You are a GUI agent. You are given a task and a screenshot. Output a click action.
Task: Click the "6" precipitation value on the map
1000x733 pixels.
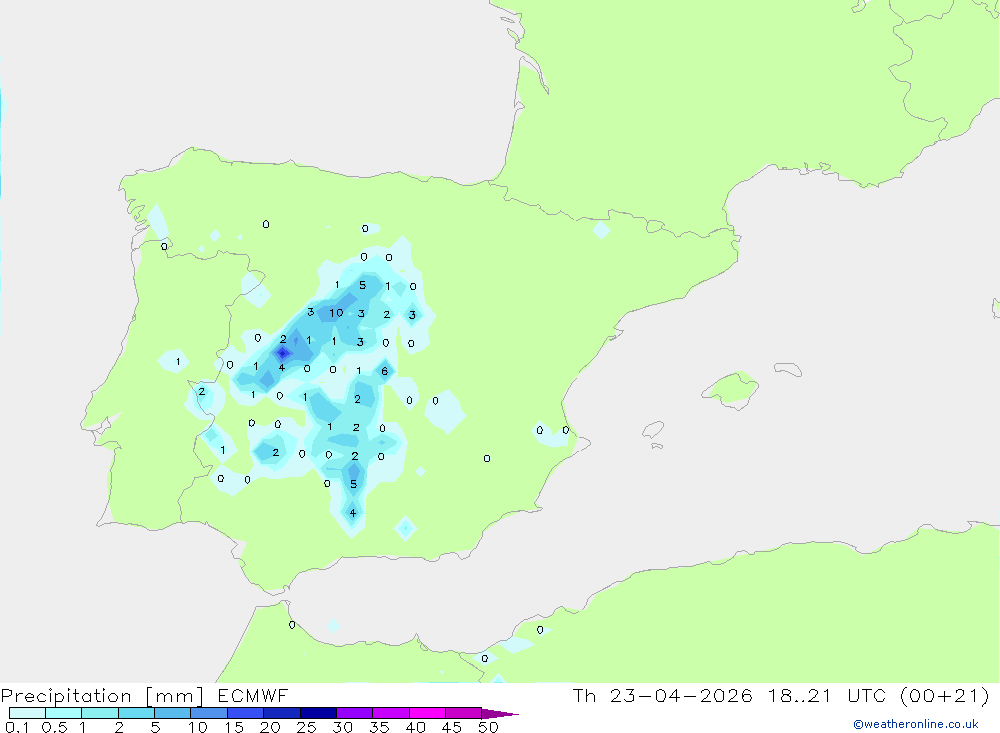tap(385, 371)
